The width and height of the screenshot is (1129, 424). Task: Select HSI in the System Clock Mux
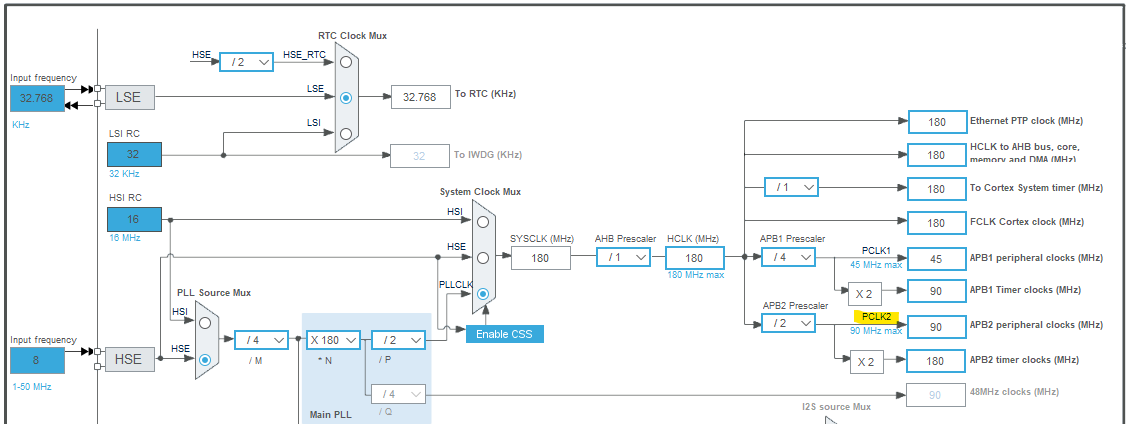[x=483, y=221]
